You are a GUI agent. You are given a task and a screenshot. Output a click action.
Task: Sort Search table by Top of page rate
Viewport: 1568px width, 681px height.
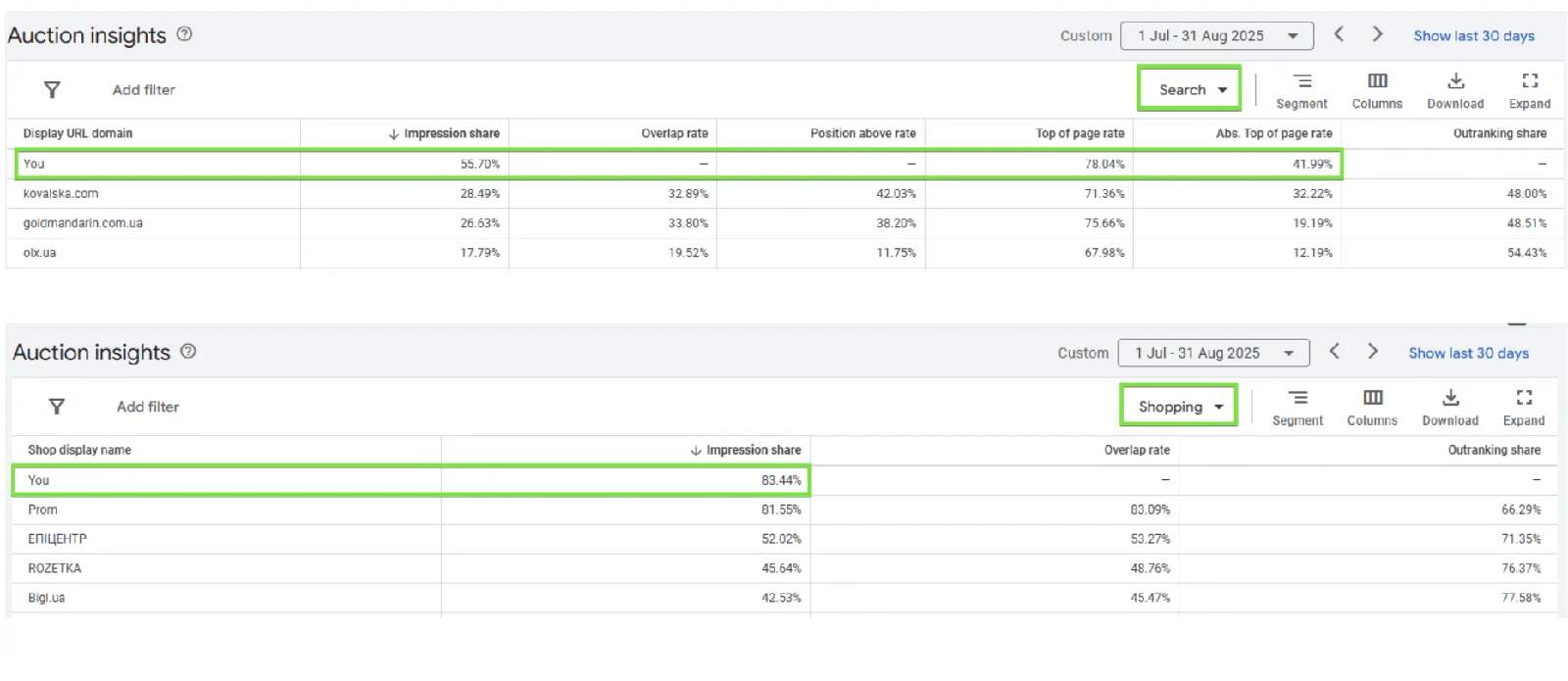click(x=1080, y=133)
